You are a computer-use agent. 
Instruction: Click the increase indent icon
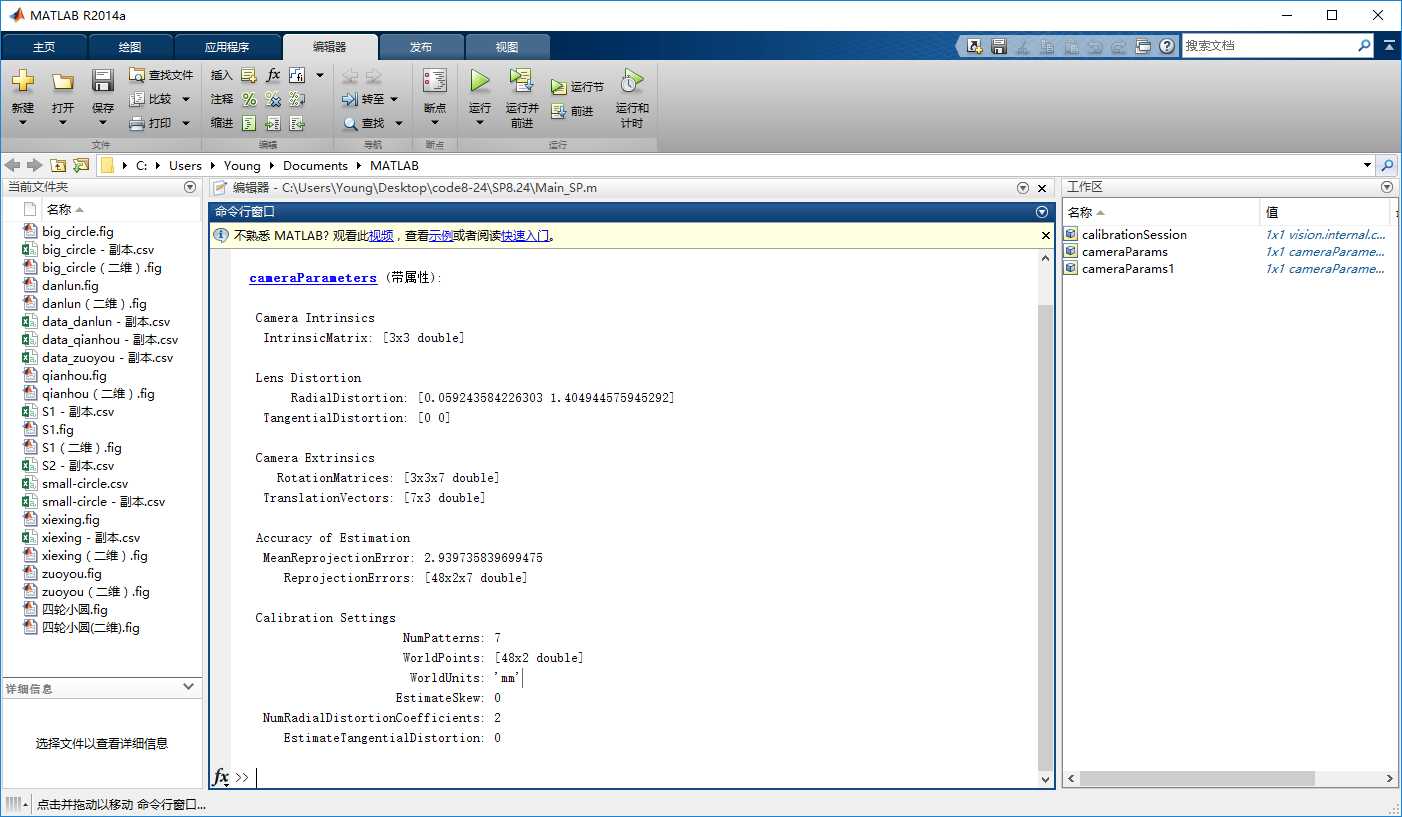click(273, 123)
